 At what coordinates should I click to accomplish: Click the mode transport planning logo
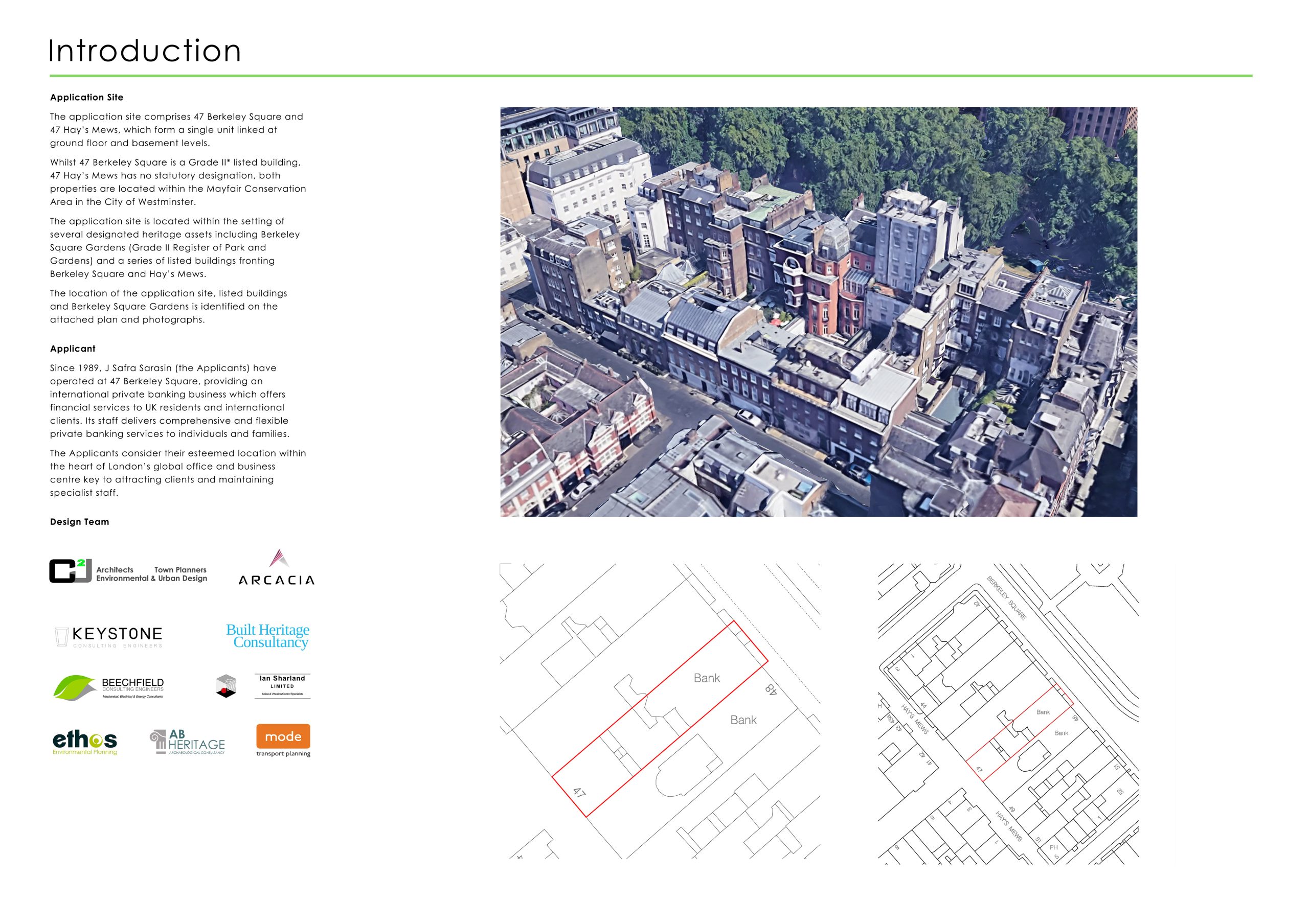283,741
